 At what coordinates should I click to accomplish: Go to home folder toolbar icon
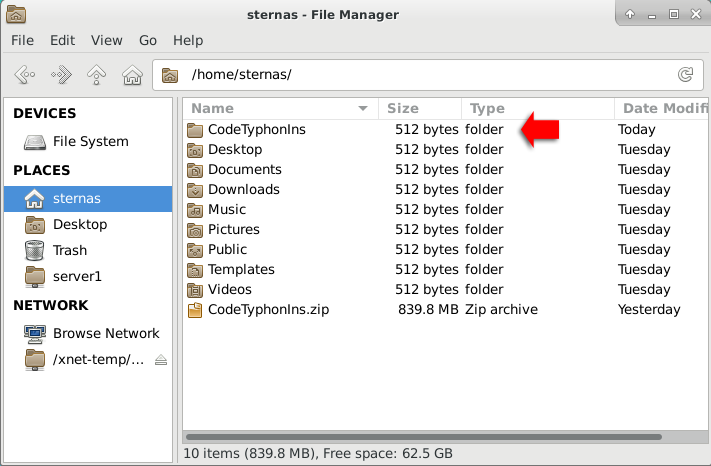tap(132, 74)
